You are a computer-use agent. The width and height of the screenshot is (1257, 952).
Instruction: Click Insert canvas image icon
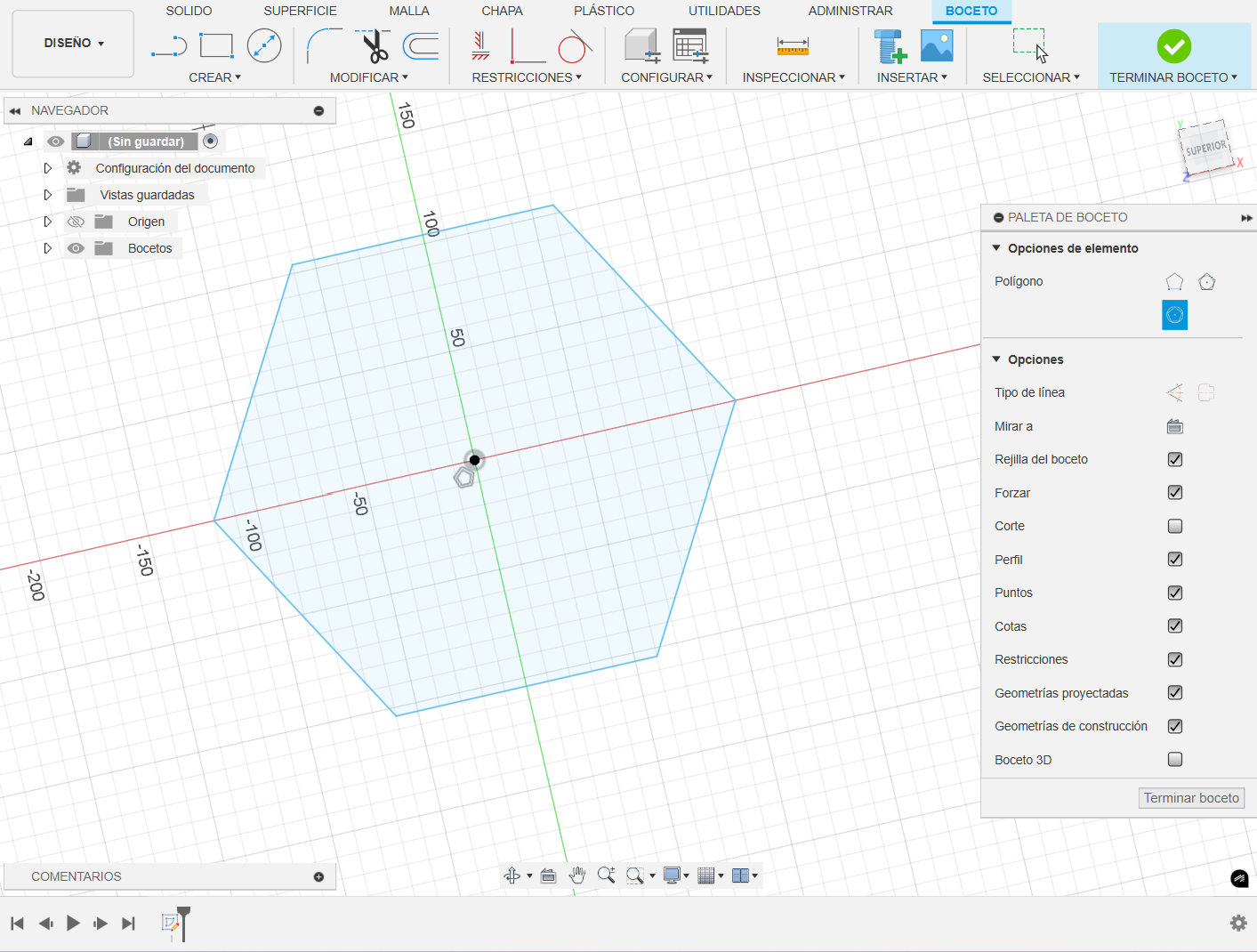click(x=937, y=45)
